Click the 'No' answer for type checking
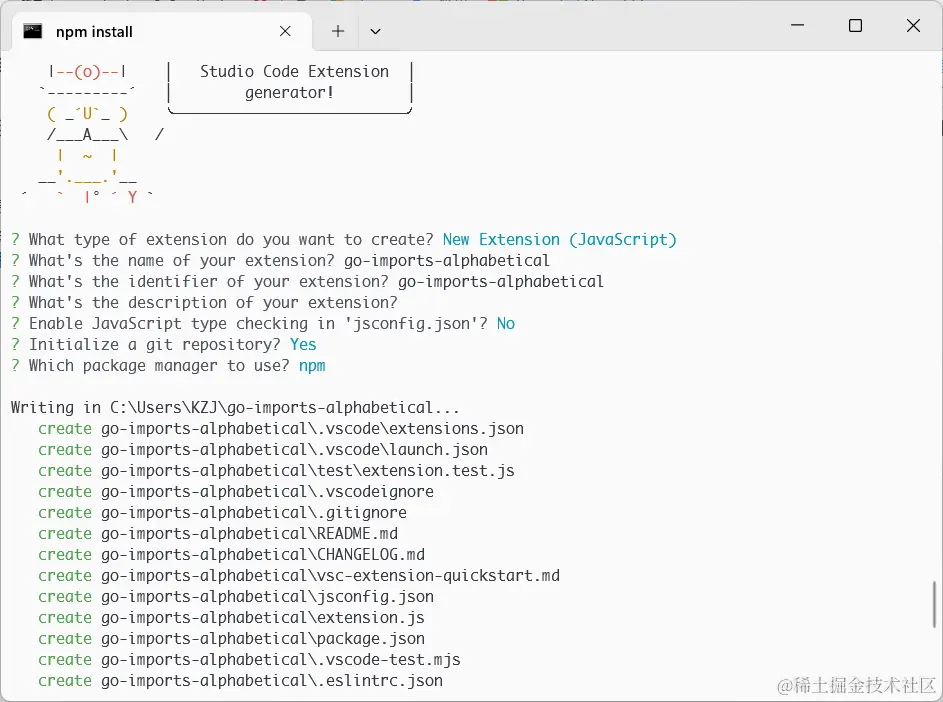 pos(506,324)
